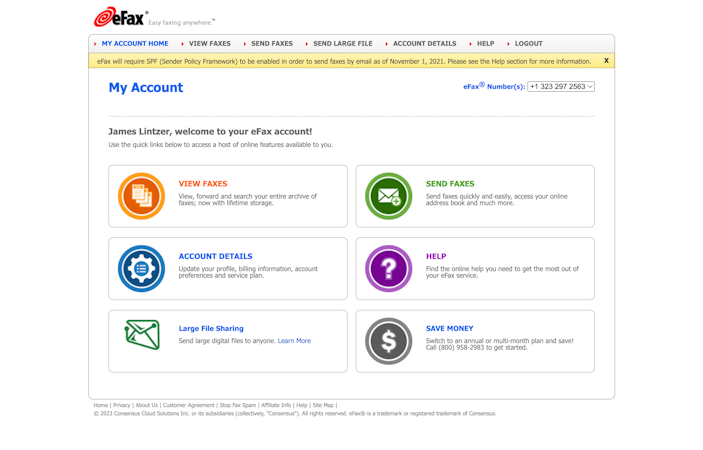Choose Help in the navigation bar
Image resolution: width=703 pixels, height=450 pixels.
click(x=486, y=43)
